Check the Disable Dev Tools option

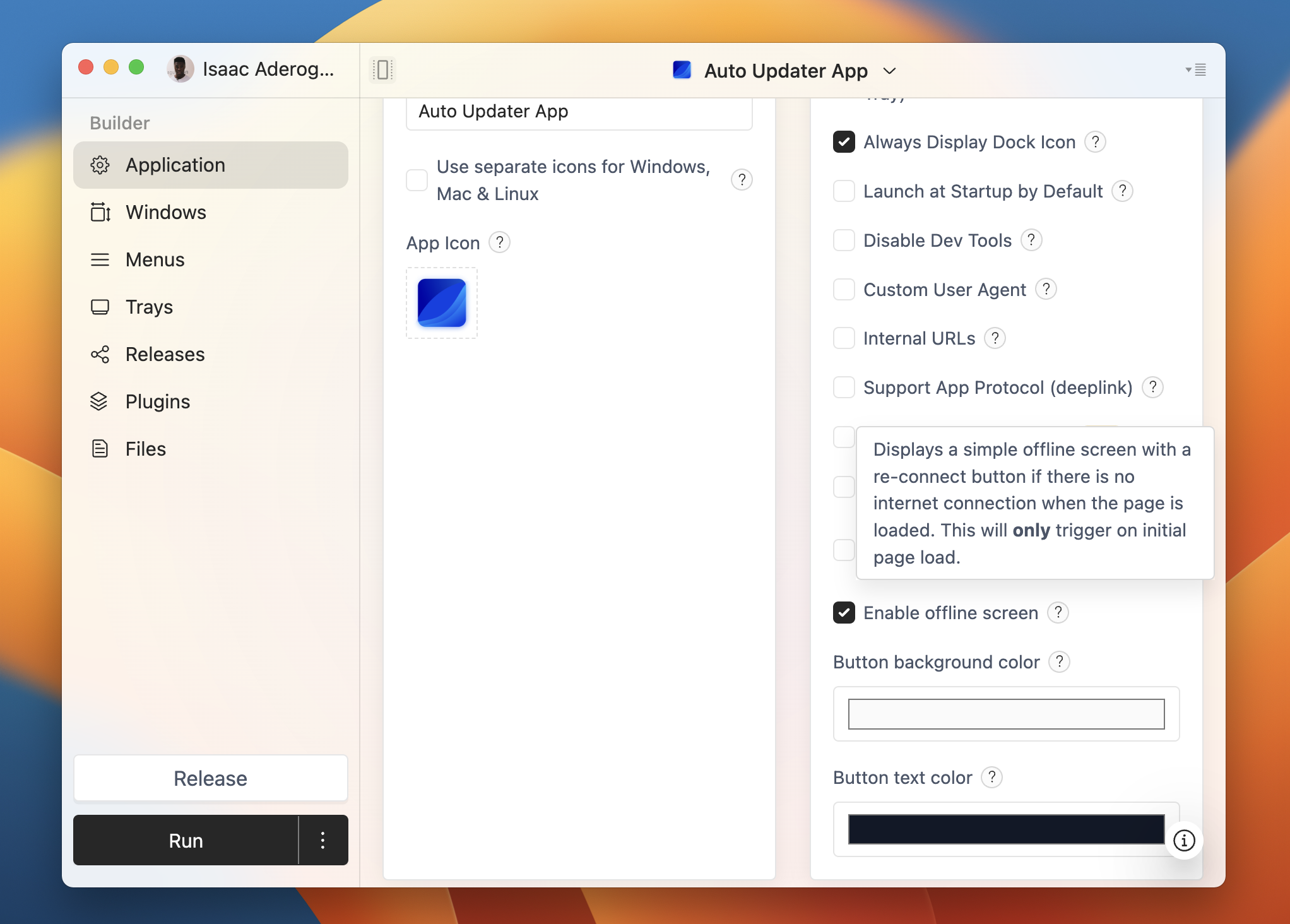click(844, 240)
